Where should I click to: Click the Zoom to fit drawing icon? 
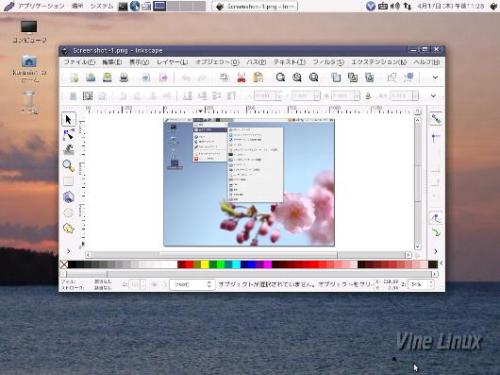pos(297,78)
